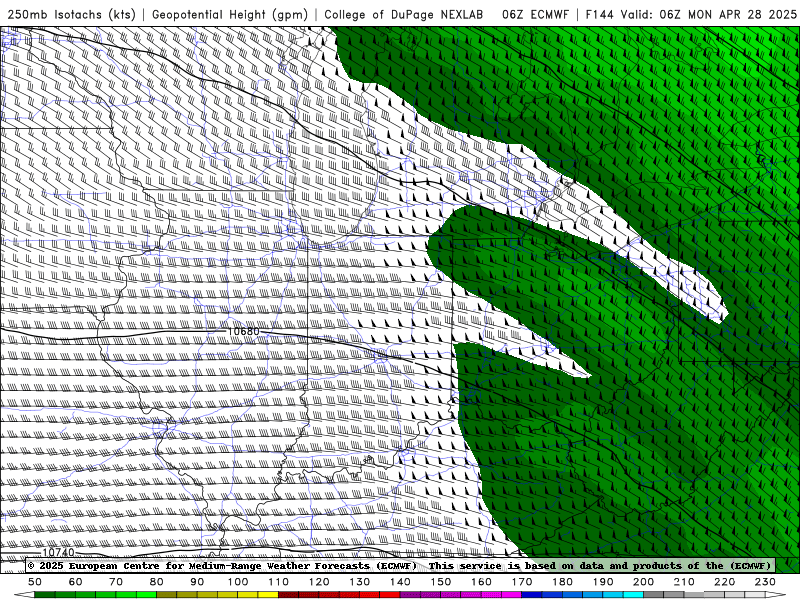Click the dark blue swatch beginning at 170

coord(532,595)
